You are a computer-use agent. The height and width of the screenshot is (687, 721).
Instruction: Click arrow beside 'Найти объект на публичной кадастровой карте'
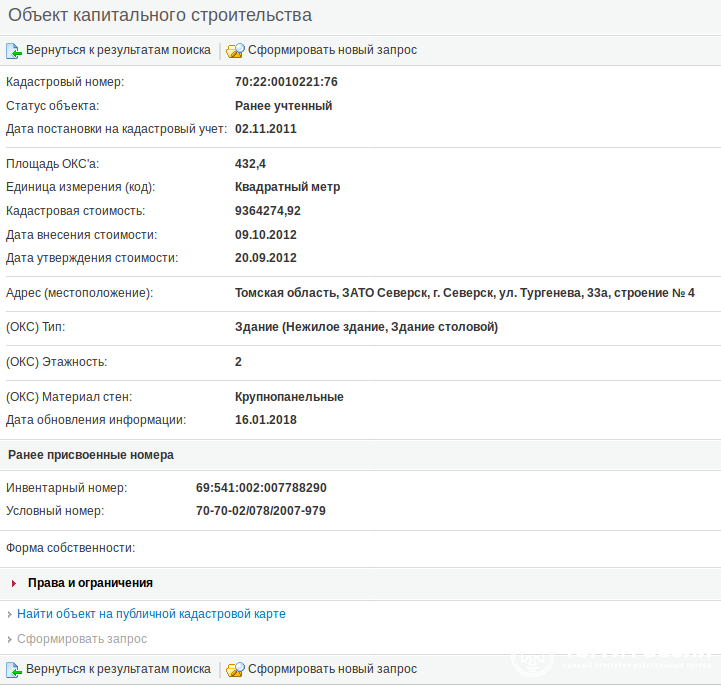click(9, 614)
